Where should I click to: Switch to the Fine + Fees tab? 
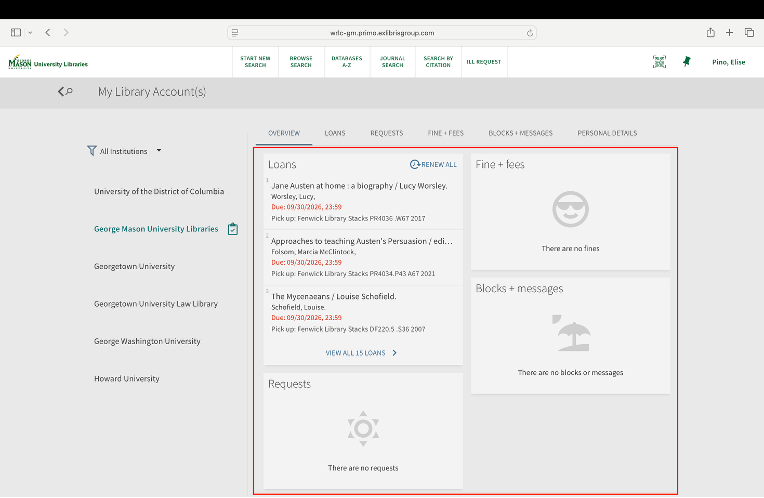446,133
